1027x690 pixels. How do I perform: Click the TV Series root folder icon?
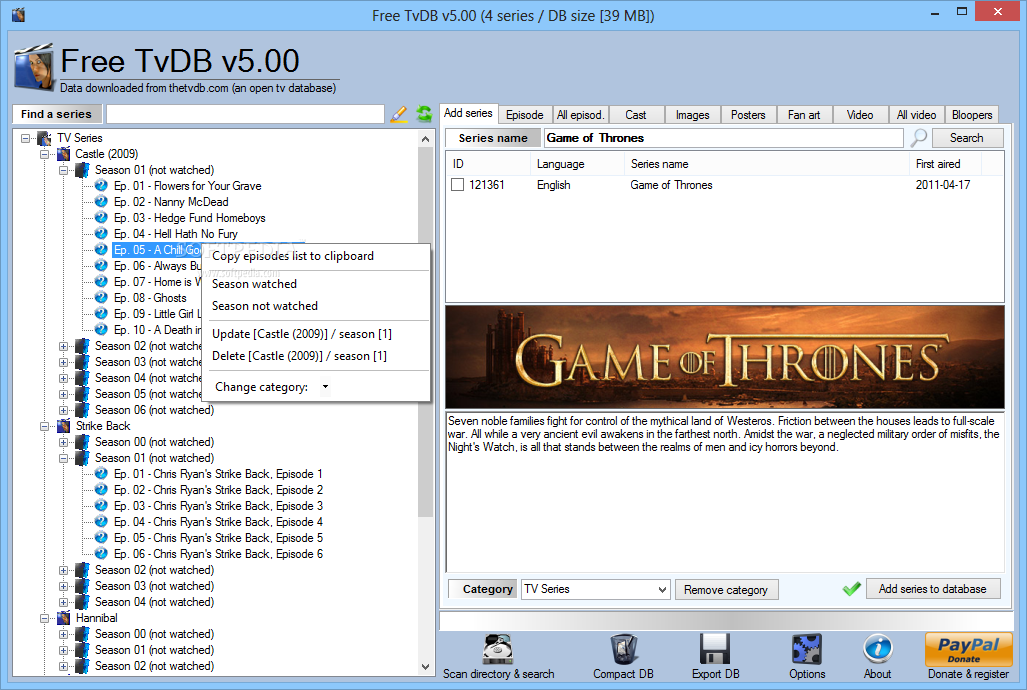coord(45,138)
